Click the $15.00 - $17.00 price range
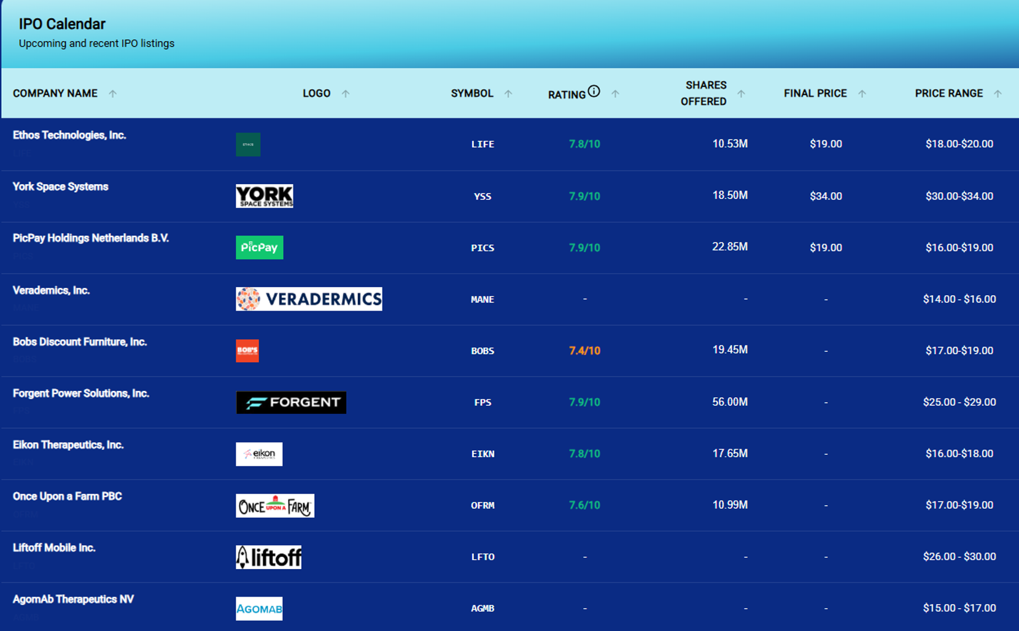This screenshot has height=631, width=1019. click(x=960, y=608)
